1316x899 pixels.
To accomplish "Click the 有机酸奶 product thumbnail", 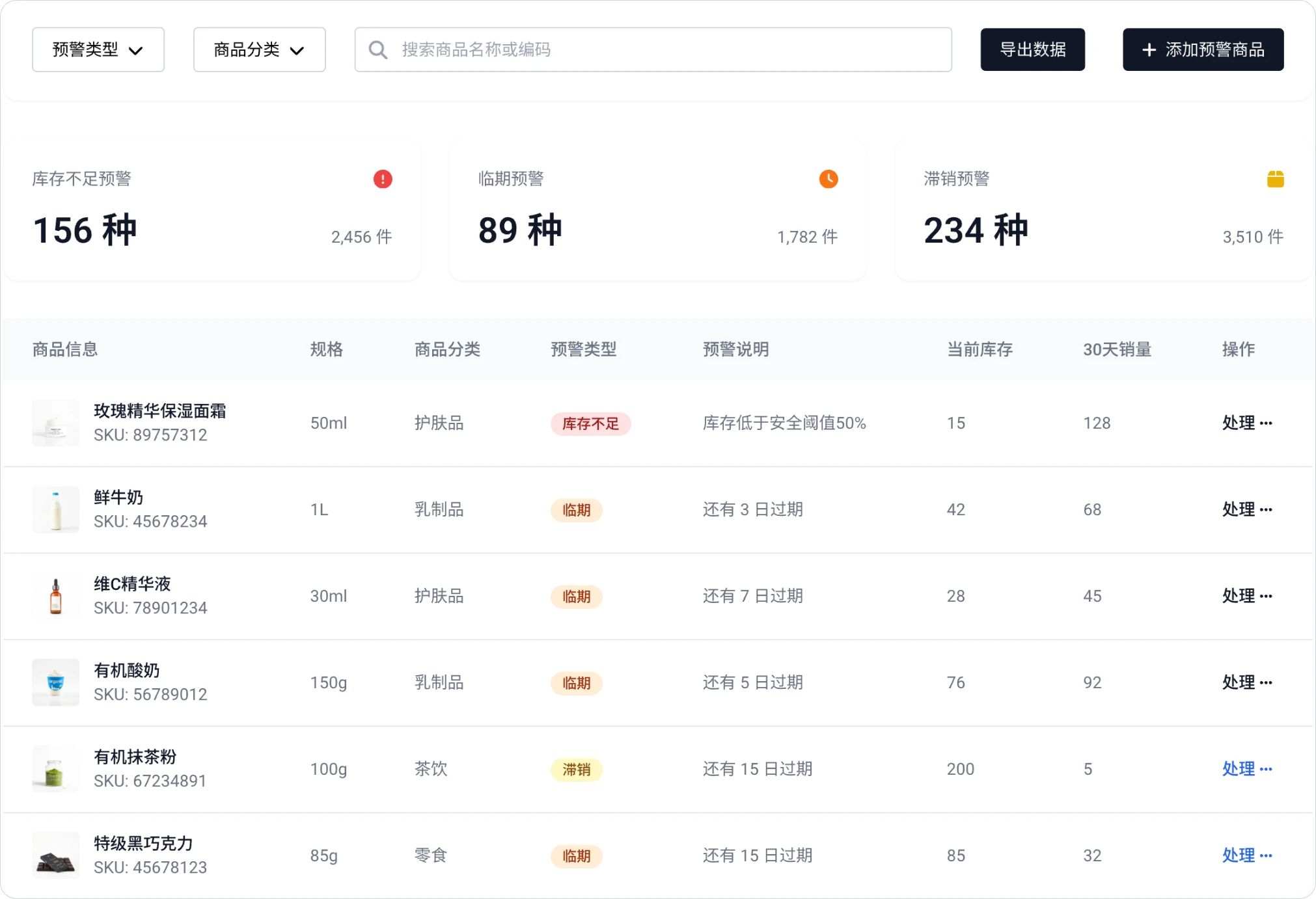I will tap(55, 682).
